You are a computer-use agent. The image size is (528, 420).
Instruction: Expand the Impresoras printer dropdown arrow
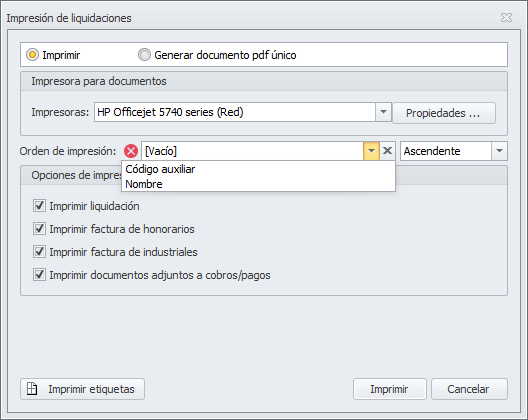pos(383,112)
